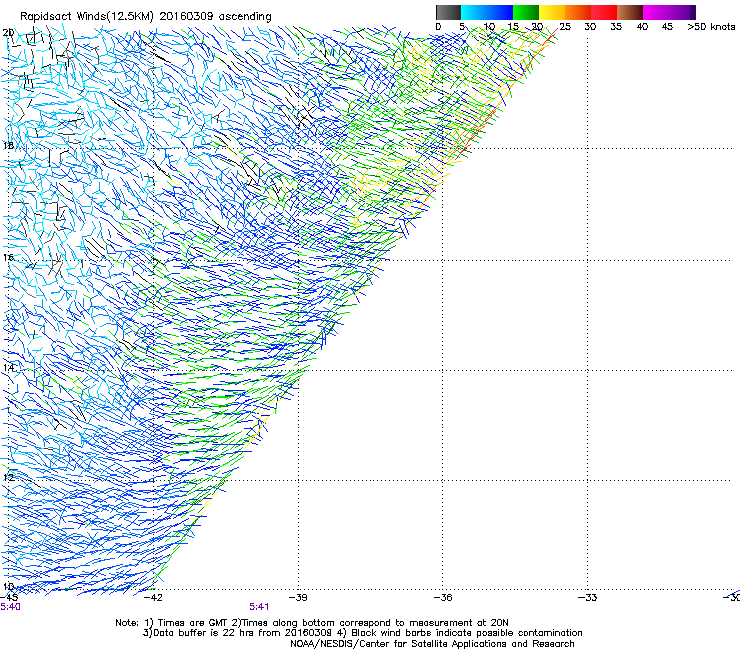The height and width of the screenshot is (650, 740).
Task: Click the 'Data buffer is 22 hrs' note line
Action: click(362, 633)
